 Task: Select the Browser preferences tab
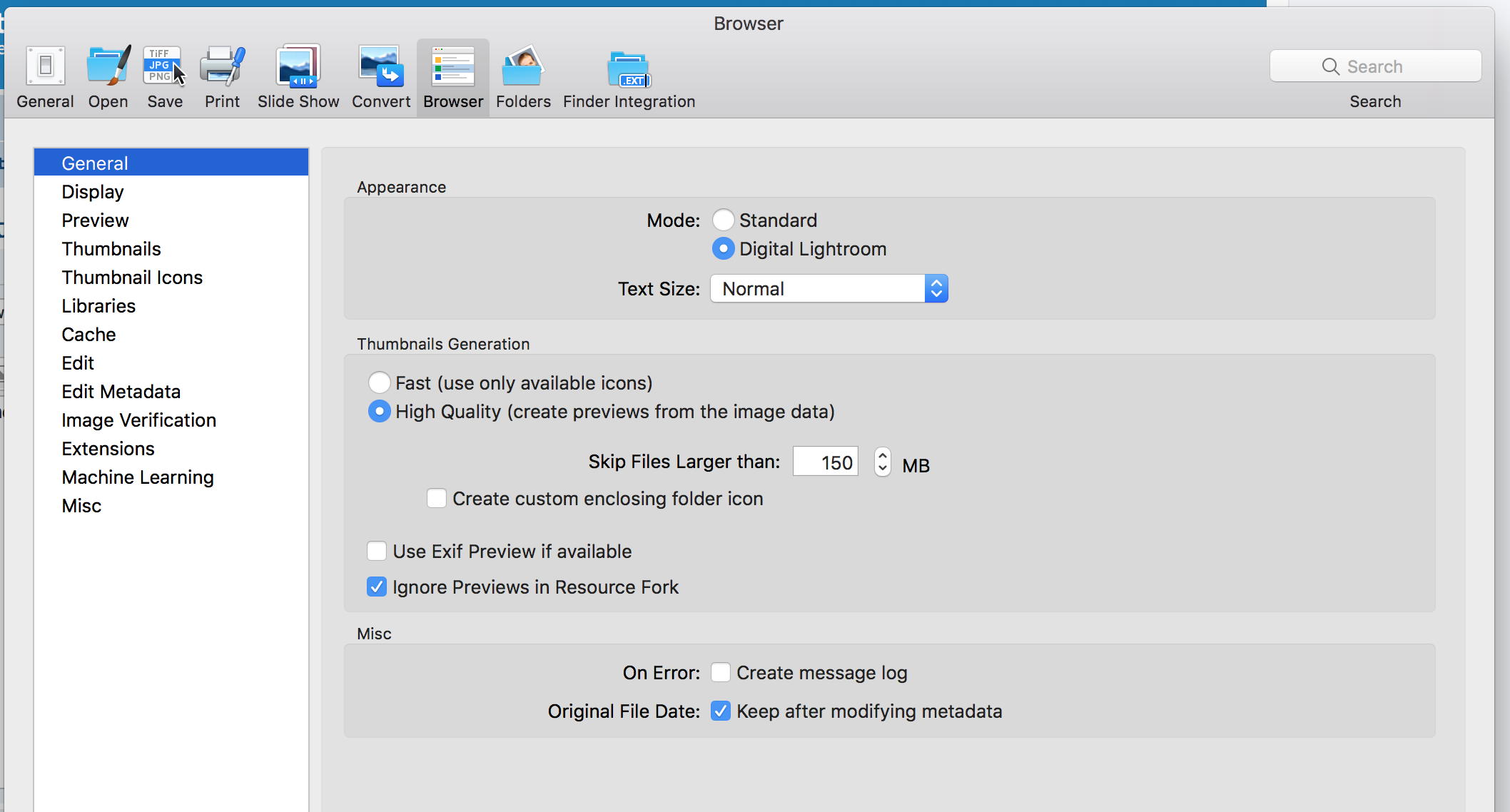click(x=451, y=75)
